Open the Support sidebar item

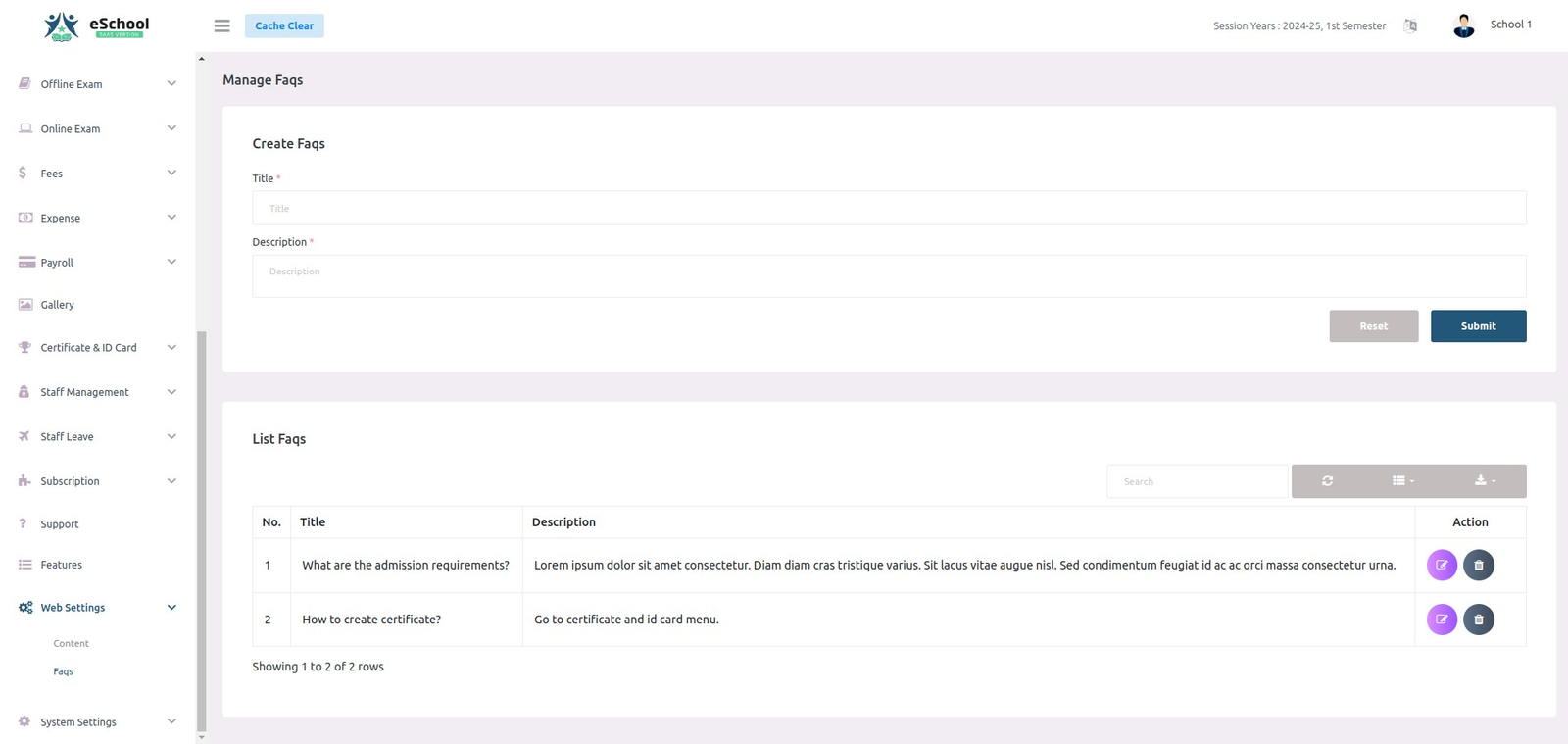[x=60, y=524]
